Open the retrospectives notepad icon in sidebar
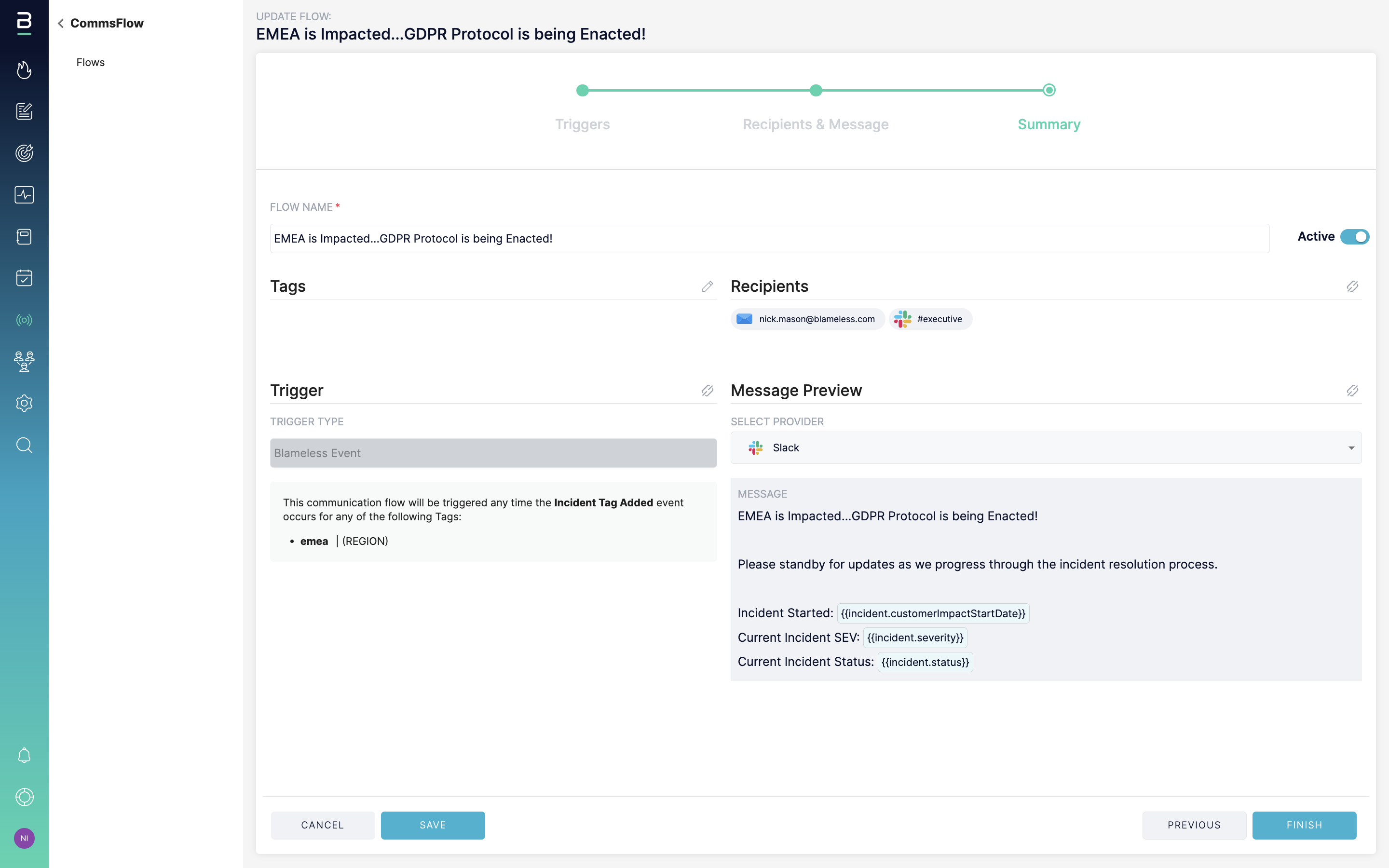This screenshot has height=868, width=1389. pyautogui.click(x=24, y=111)
